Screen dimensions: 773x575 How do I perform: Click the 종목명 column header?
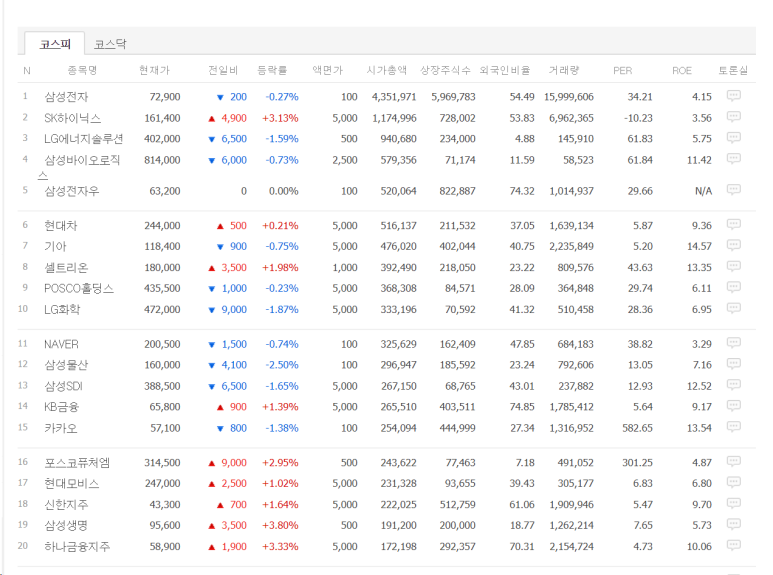pyautogui.click(x=82, y=70)
